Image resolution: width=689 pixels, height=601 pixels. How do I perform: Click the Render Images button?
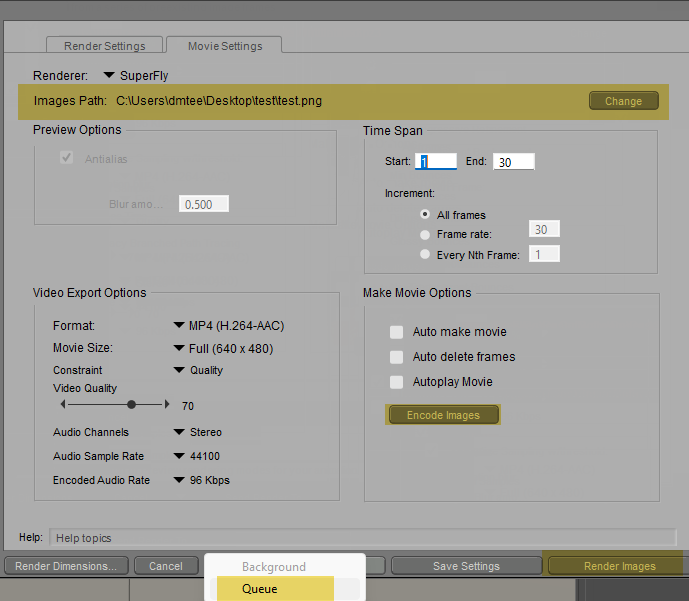tap(619, 566)
